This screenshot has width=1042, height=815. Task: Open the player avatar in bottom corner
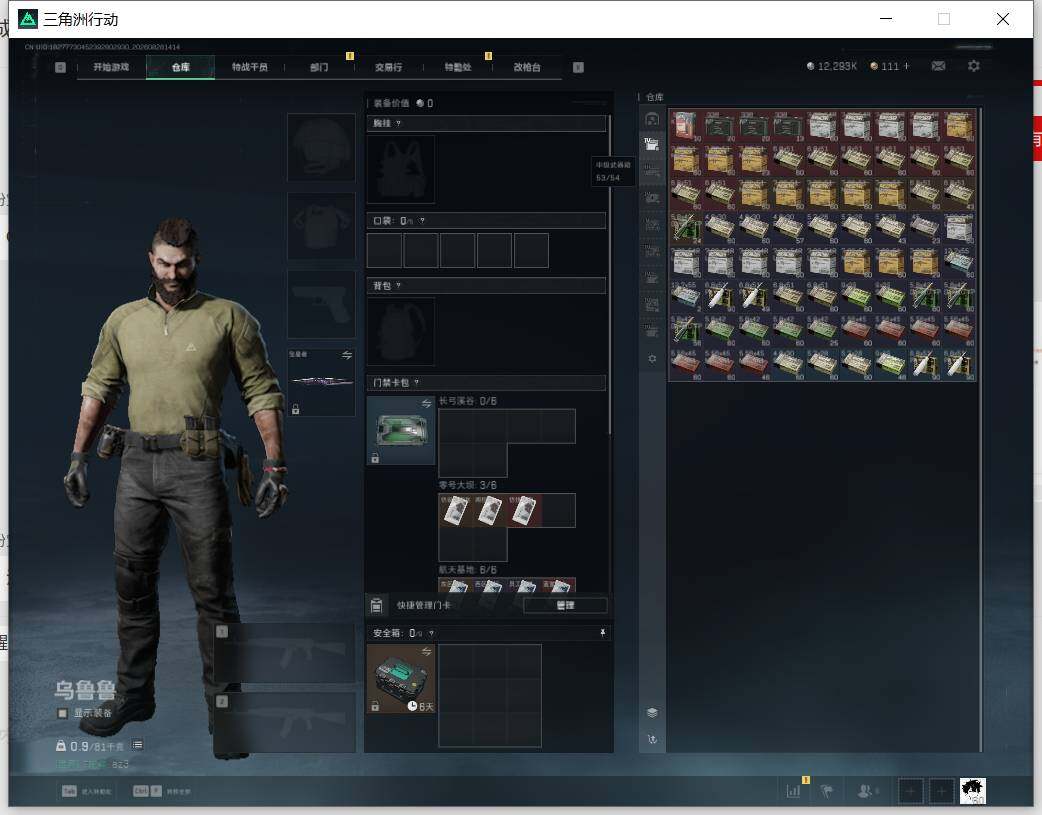(973, 791)
